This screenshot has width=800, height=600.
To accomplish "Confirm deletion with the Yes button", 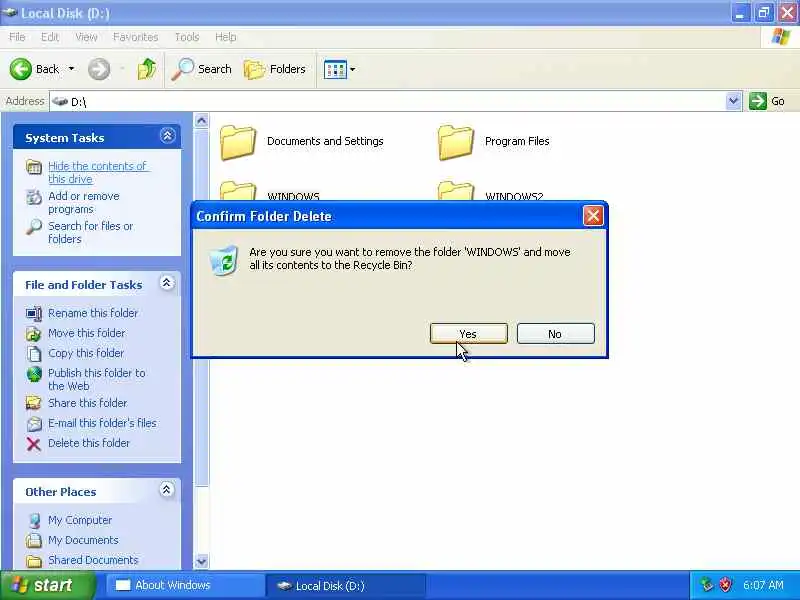I will [x=468, y=334].
